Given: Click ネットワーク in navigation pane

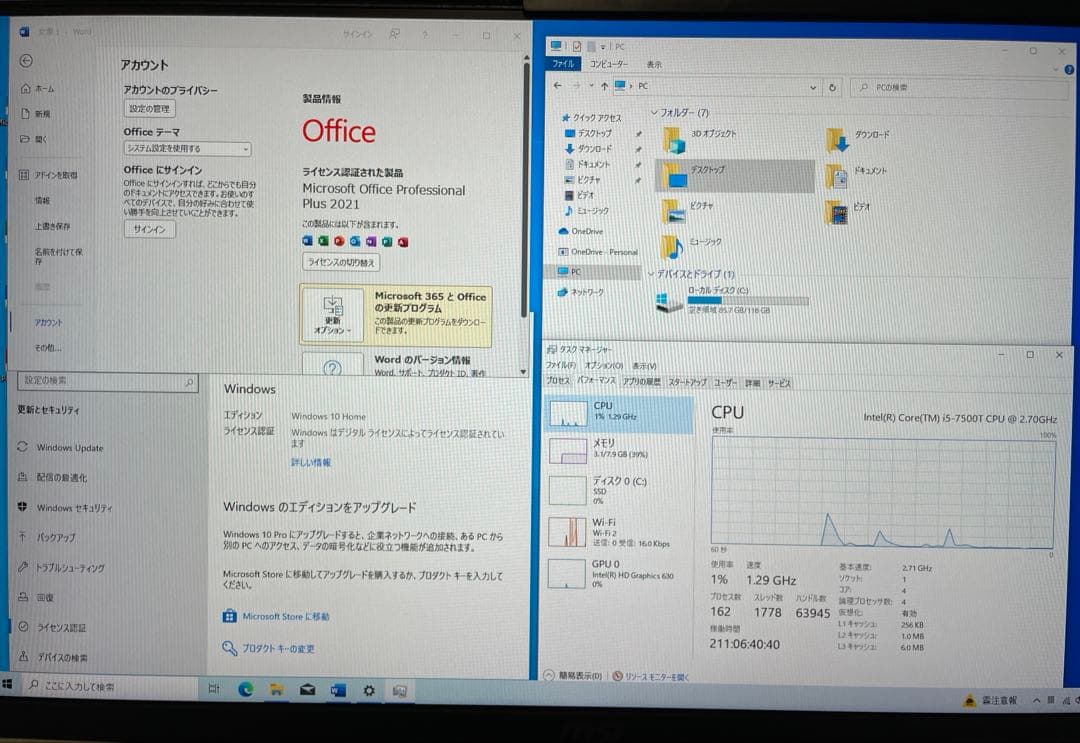Looking at the screenshot, I should coord(581,292).
